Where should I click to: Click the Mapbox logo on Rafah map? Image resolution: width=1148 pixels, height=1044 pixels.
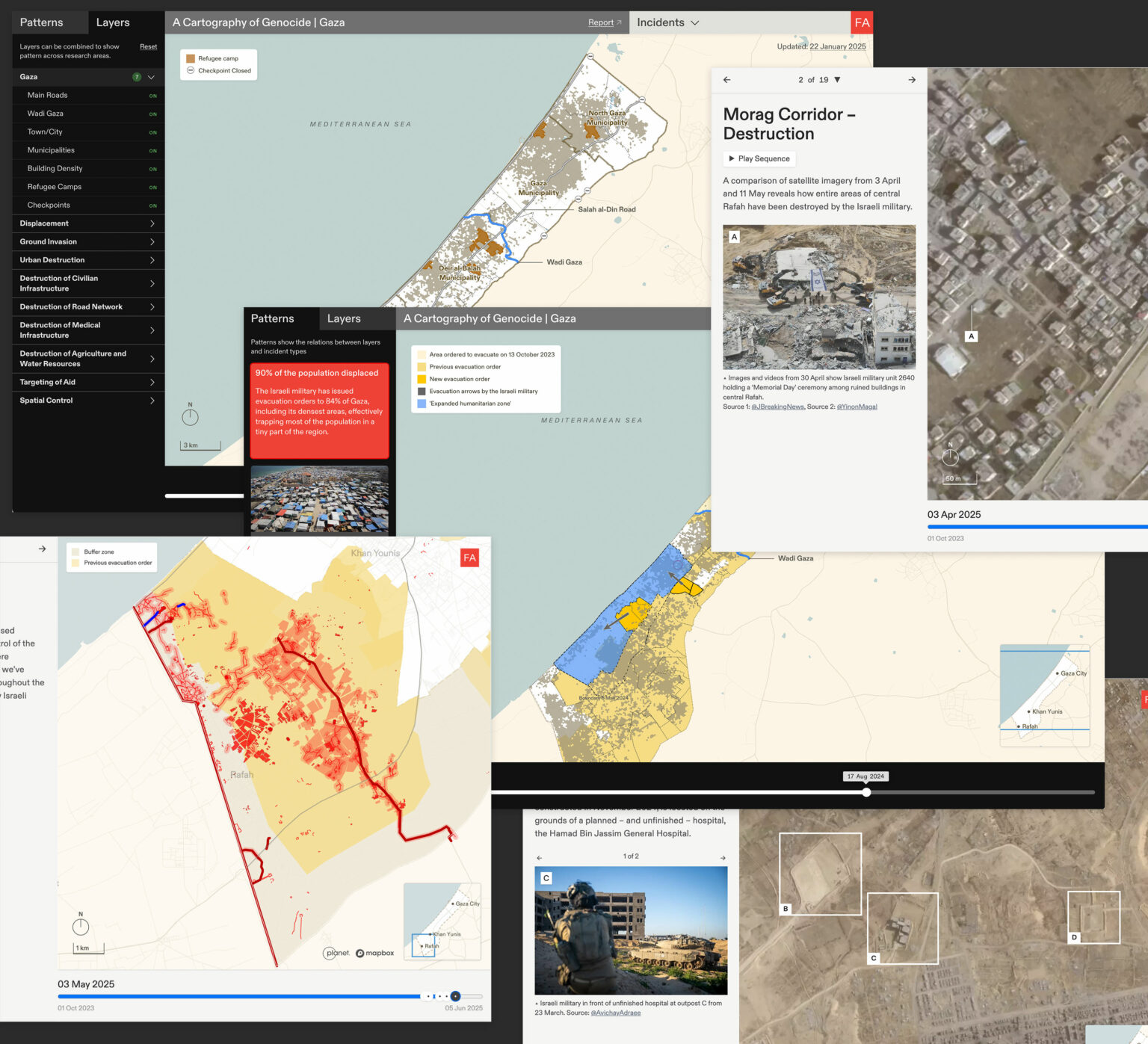coord(375,953)
